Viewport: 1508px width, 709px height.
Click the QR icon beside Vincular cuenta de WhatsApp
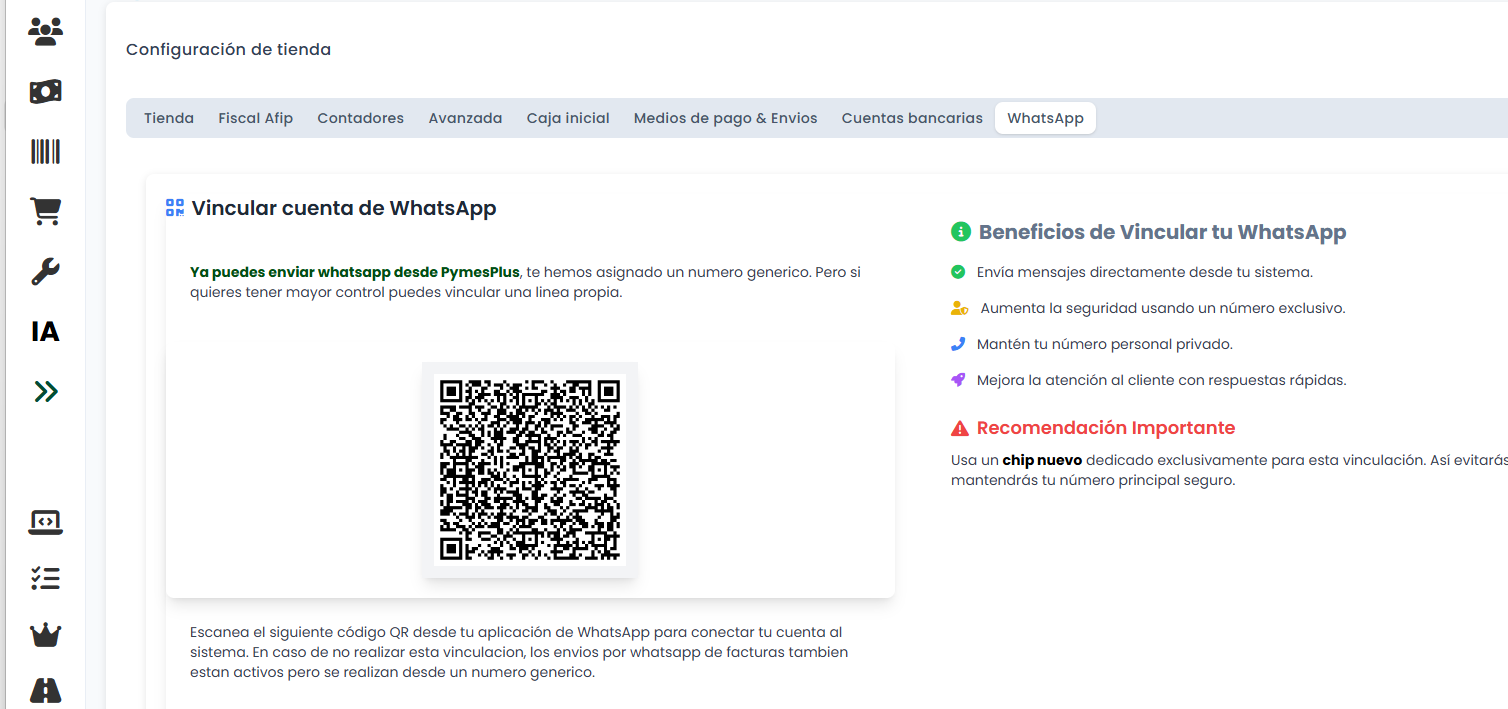tap(174, 207)
